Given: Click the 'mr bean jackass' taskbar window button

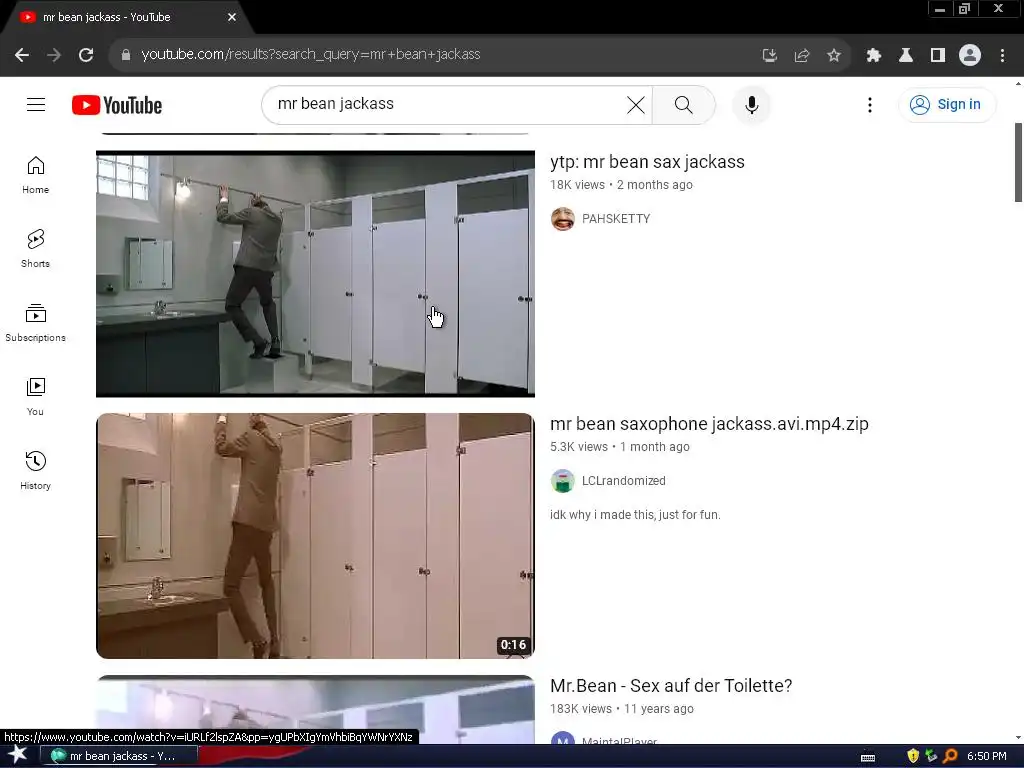Looking at the screenshot, I should tap(119, 756).
